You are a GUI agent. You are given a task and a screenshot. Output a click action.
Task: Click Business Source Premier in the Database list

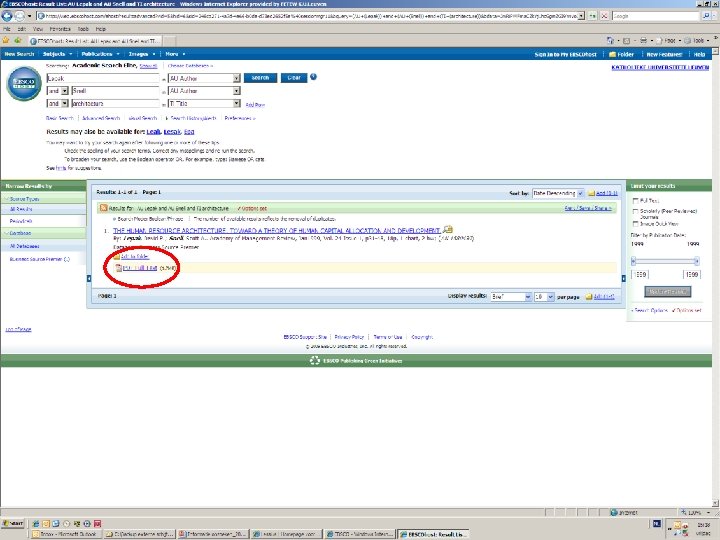tap(39, 259)
